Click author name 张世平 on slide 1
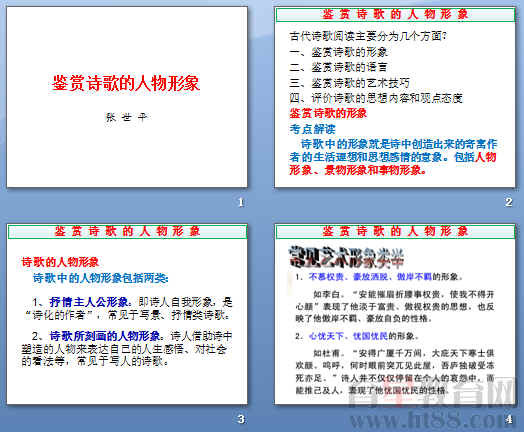Screen dimensions: 524x432 pyautogui.click(x=126, y=117)
